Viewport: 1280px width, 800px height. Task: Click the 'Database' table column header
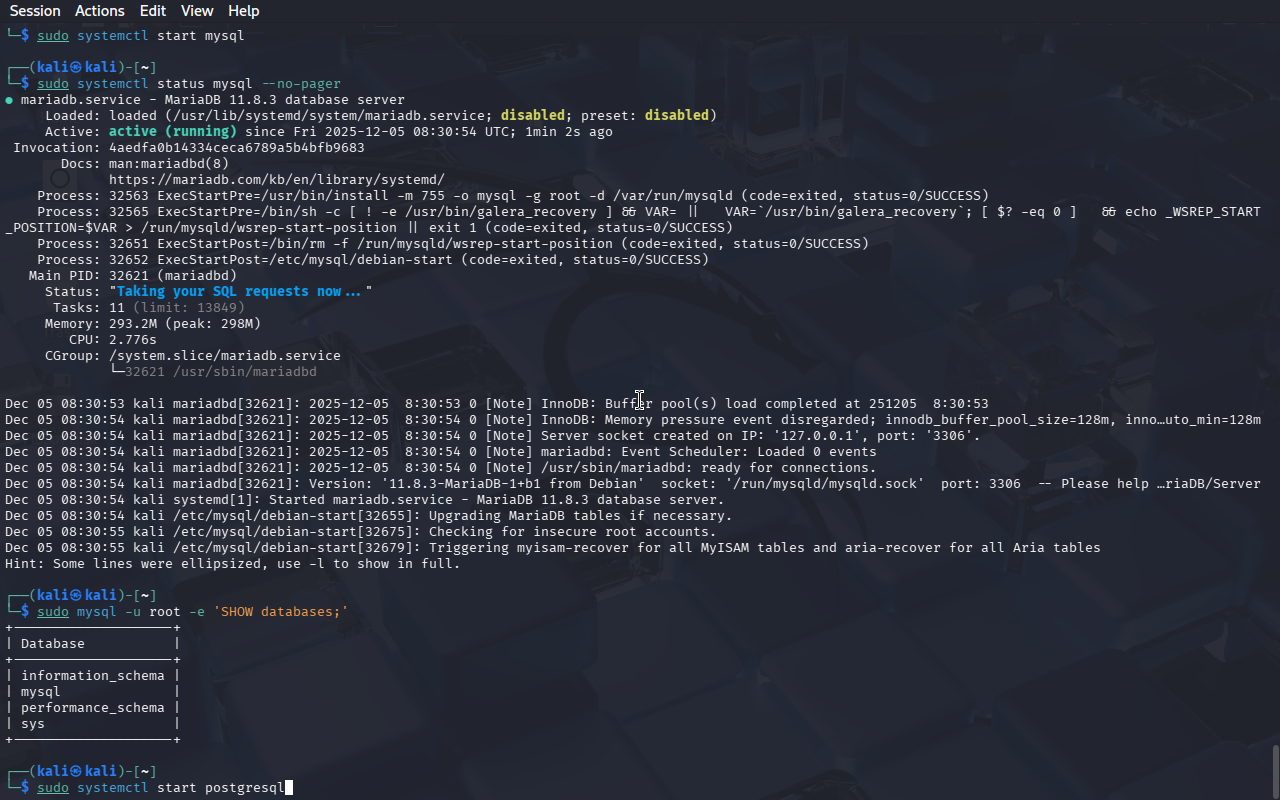[53, 643]
